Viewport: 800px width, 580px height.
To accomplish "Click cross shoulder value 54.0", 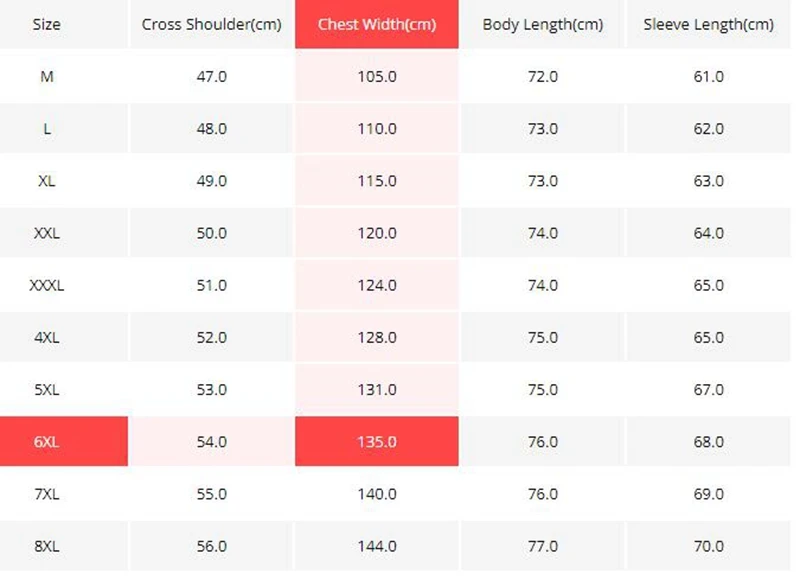I will tap(211, 442).
